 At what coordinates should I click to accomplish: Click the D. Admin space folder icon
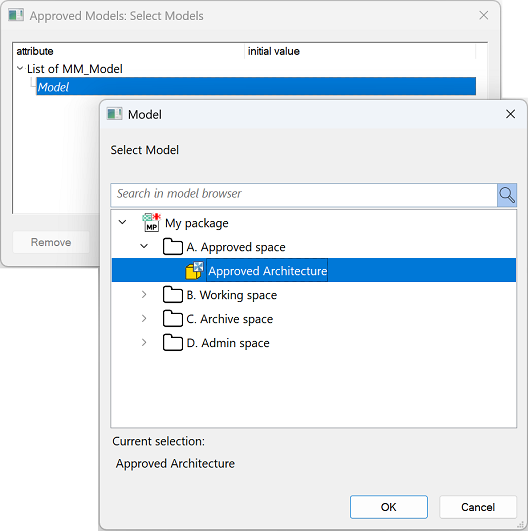pyautogui.click(x=173, y=343)
